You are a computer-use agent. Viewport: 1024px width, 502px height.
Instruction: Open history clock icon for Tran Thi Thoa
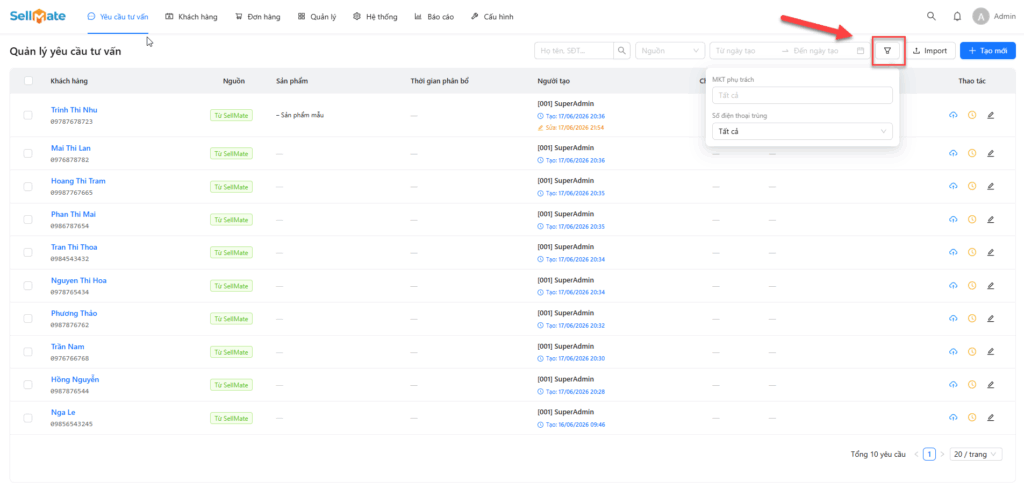coord(972,252)
